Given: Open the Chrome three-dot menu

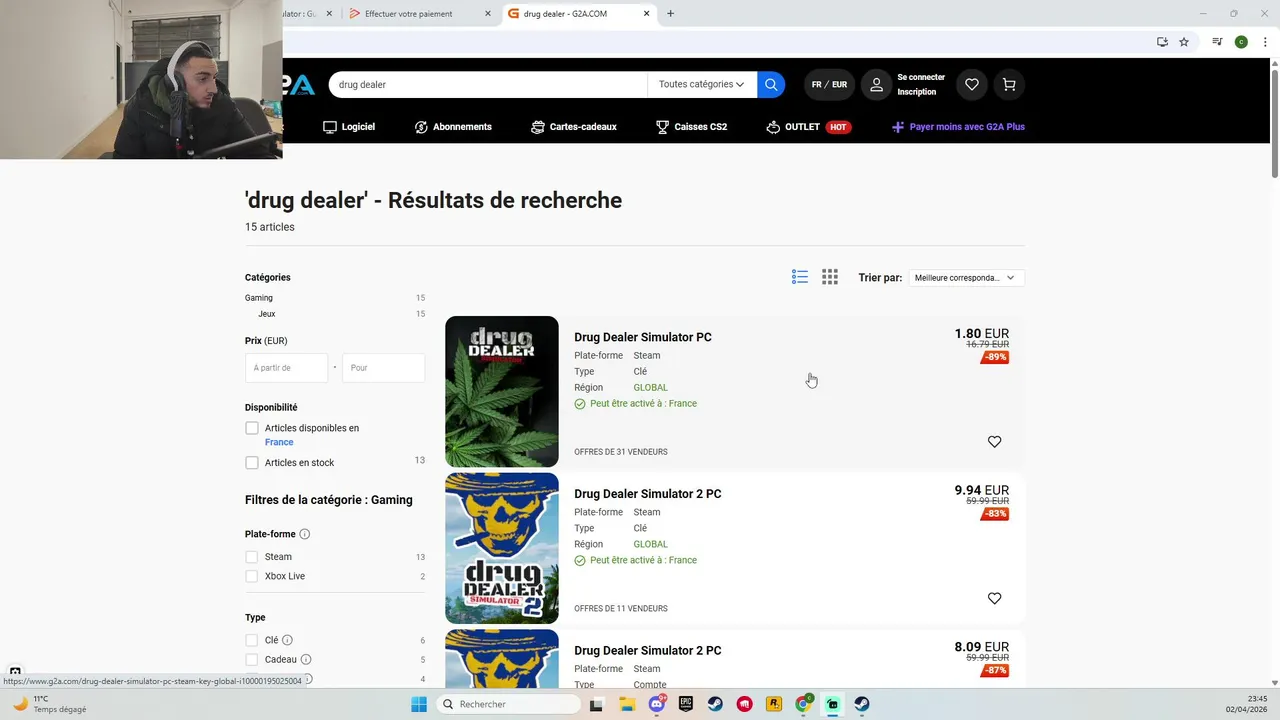Looking at the screenshot, I should coord(1265,42).
